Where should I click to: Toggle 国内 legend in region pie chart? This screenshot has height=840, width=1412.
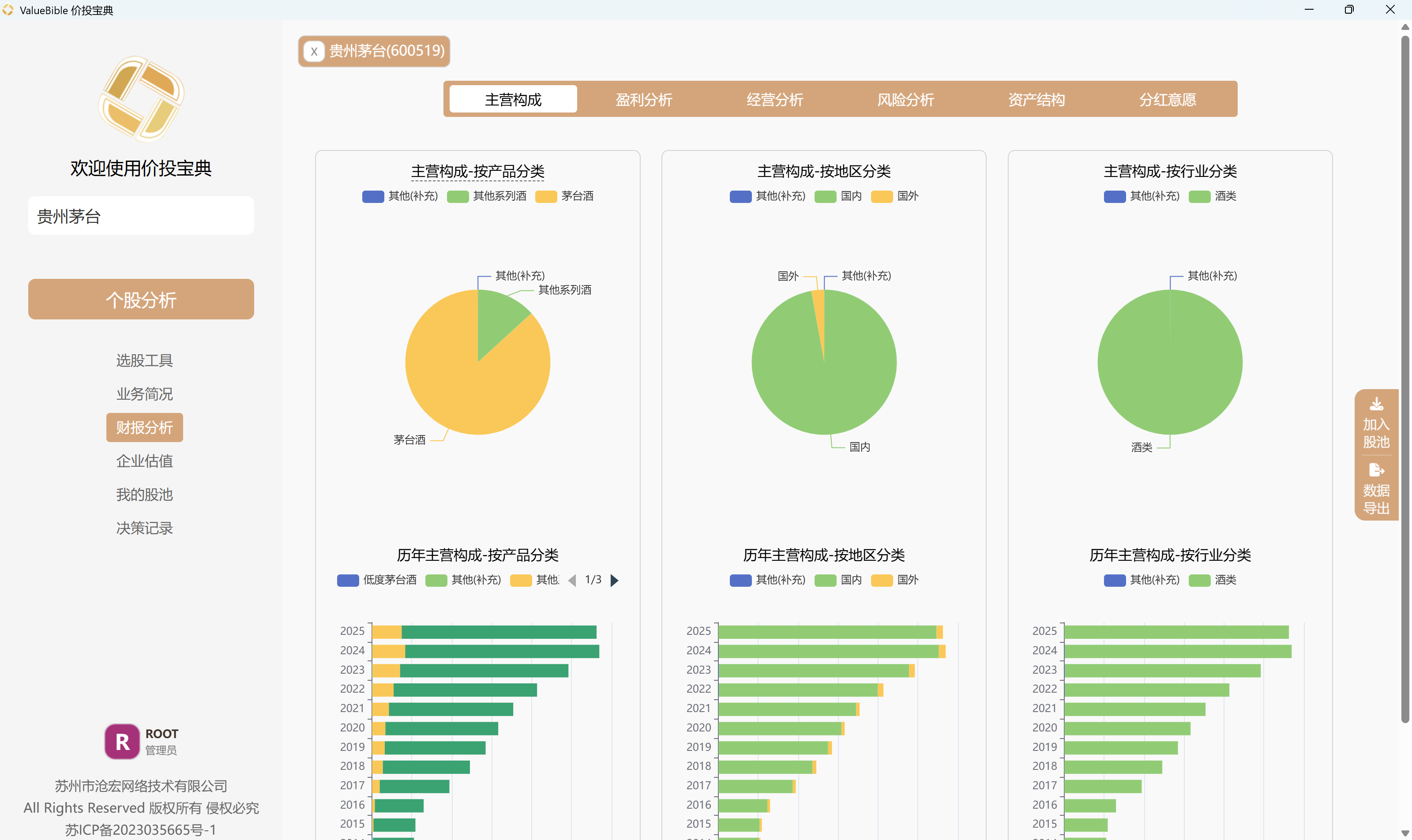[838, 196]
